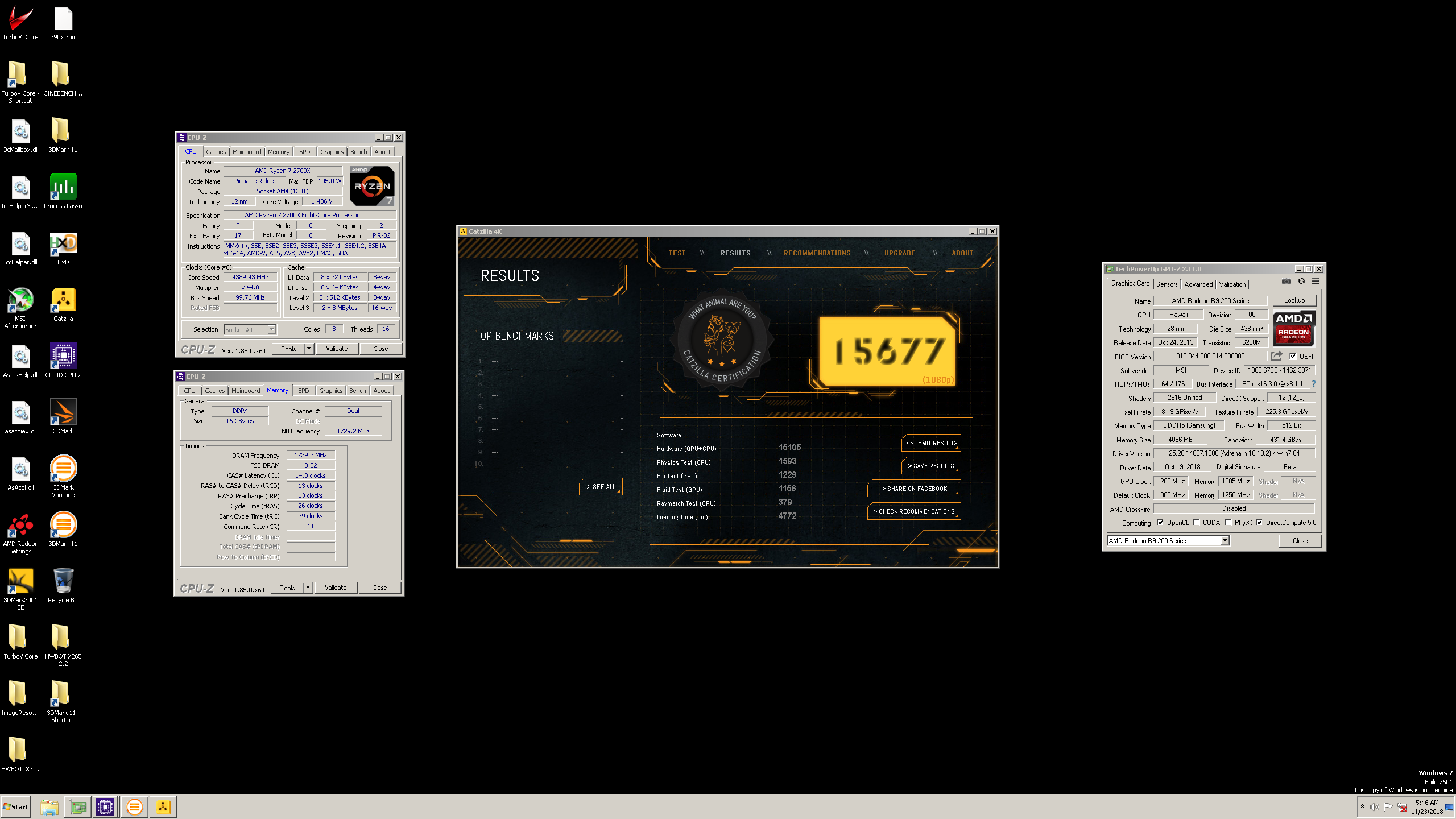The image size is (1456, 819).
Task: Toggle the OpenCL checkbox
Action: tap(1160, 523)
